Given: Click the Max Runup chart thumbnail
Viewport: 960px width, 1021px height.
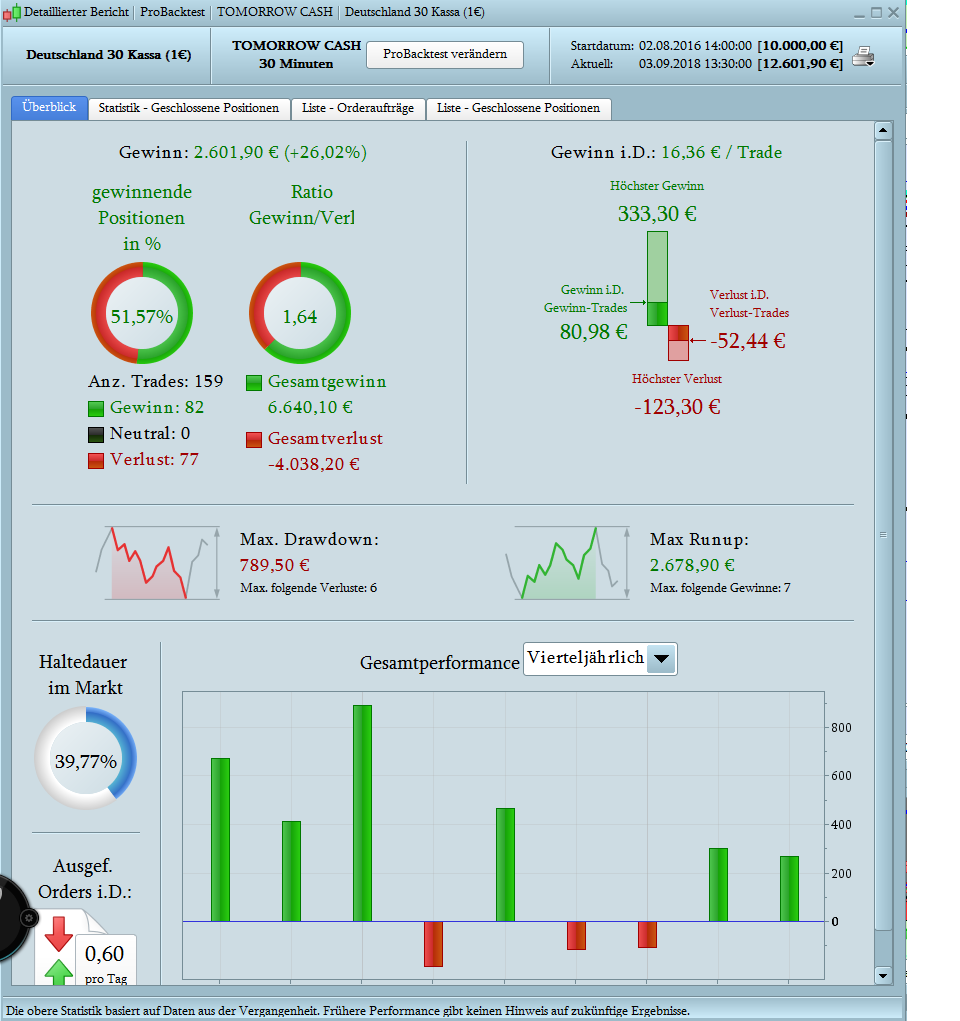Looking at the screenshot, I should [568, 563].
